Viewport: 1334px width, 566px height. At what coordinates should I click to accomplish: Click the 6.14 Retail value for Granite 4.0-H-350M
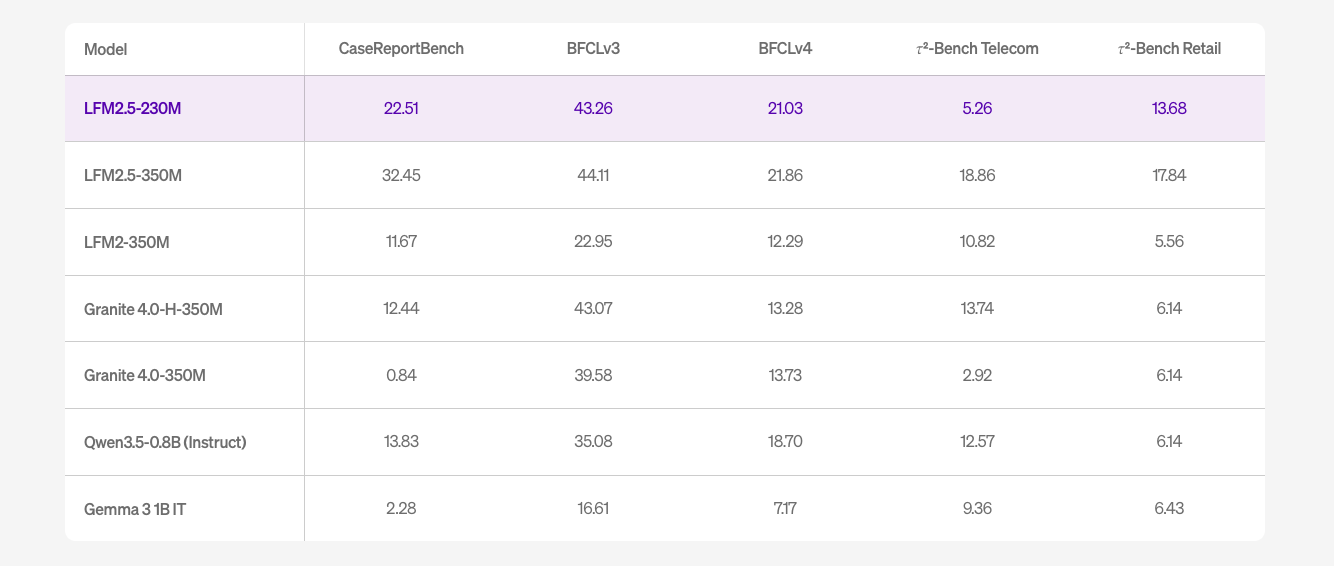[1169, 309]
